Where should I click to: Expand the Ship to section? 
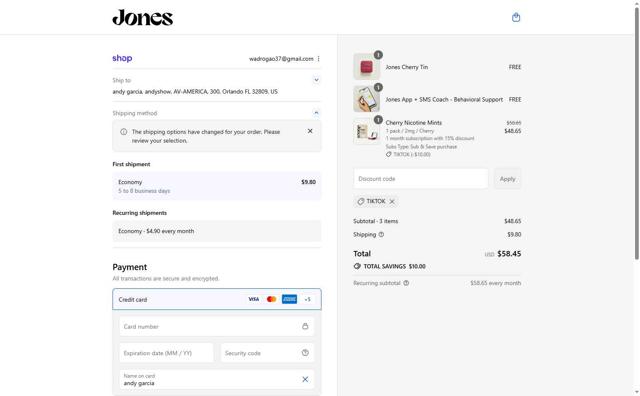(x=316, y=80)
